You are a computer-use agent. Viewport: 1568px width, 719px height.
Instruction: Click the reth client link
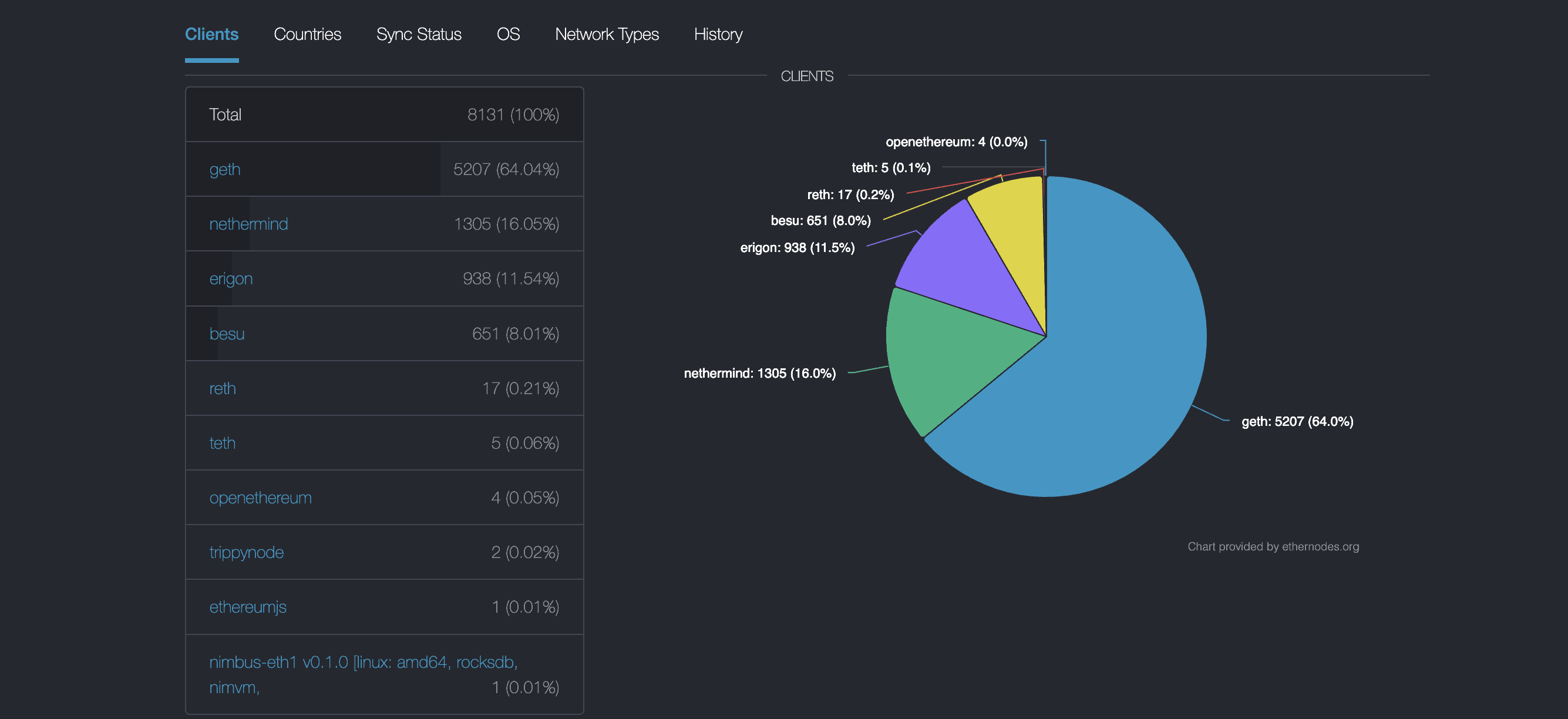(222, 388)
